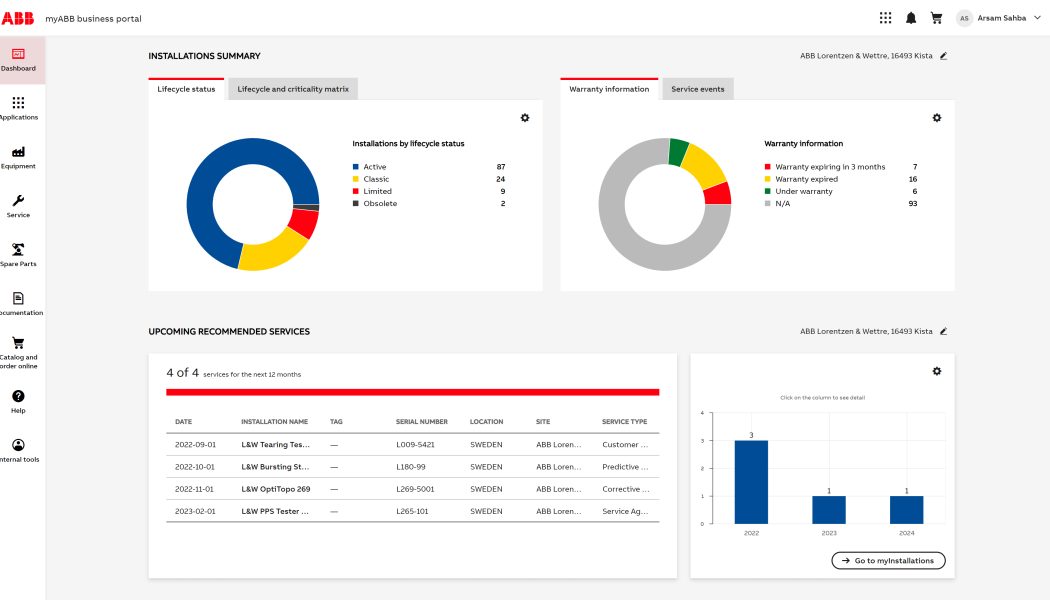Click the Under warranty legend label
This screenshot has width=1050, height=600.
click(804, 191)
